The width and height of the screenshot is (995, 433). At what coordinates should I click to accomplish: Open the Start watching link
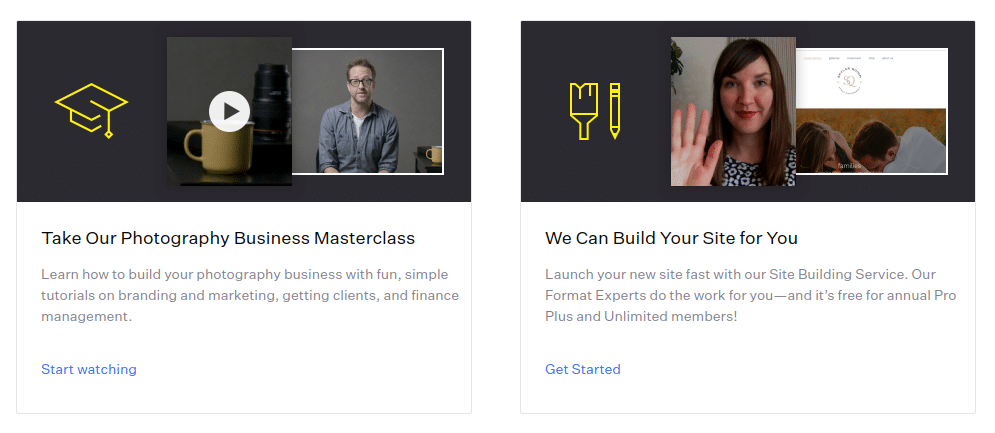point(89,369)
